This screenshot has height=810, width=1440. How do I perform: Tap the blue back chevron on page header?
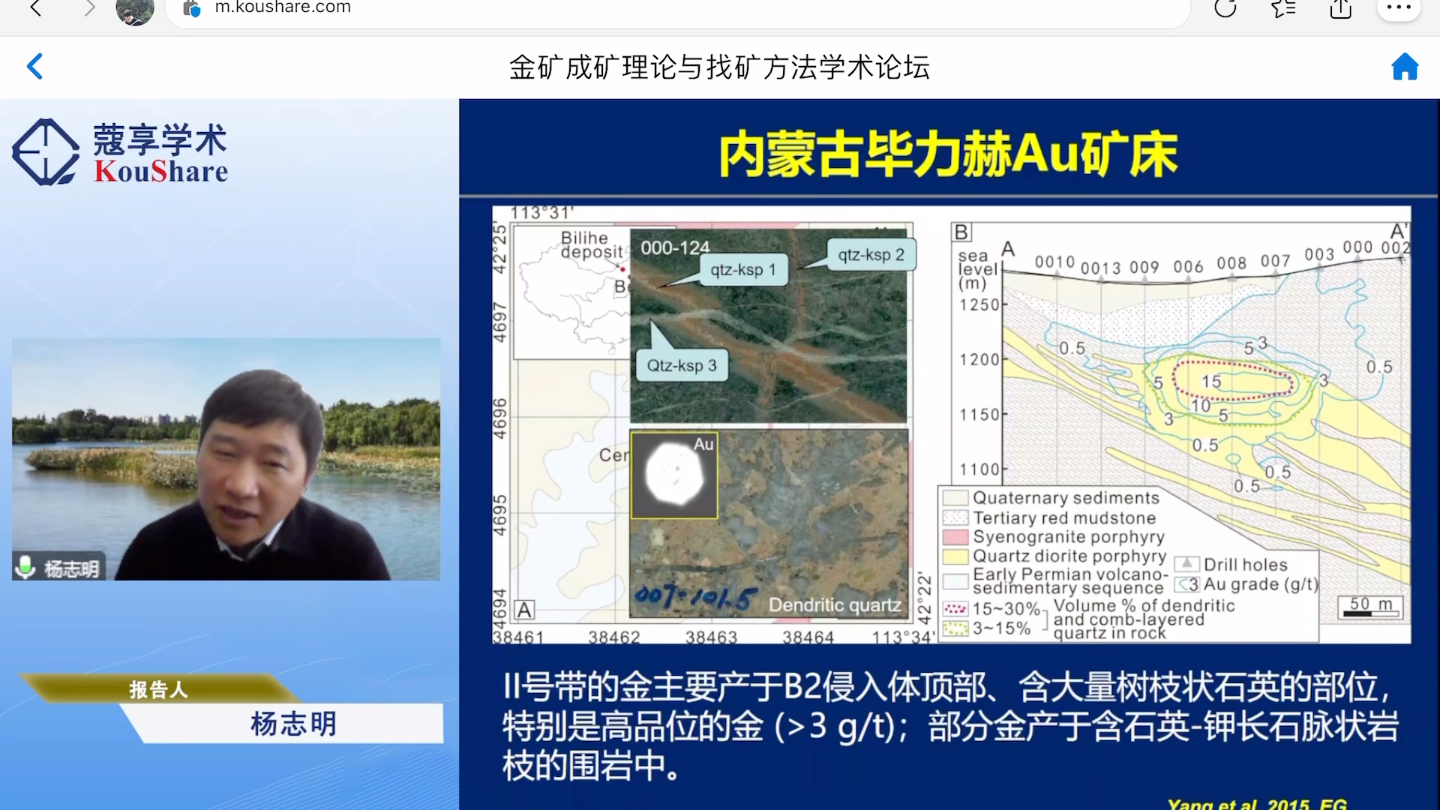(x=35, y=67)
